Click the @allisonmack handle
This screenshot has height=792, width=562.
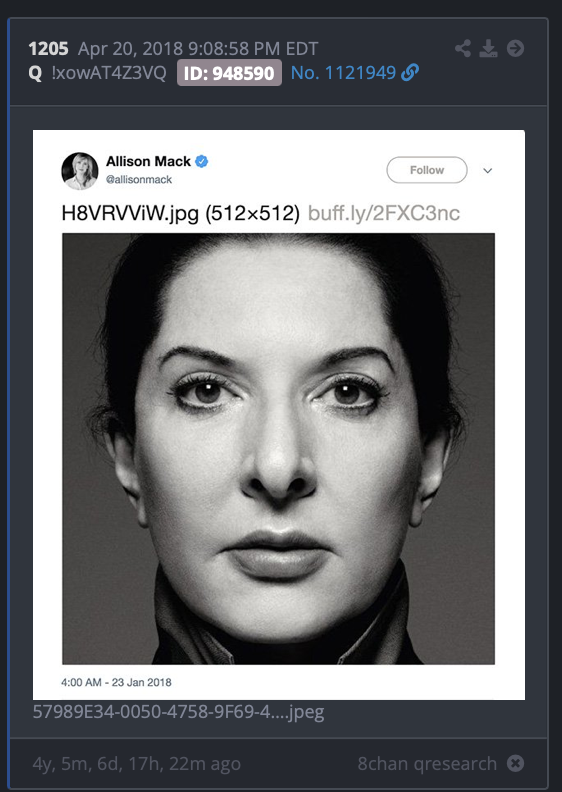point(139,179)
